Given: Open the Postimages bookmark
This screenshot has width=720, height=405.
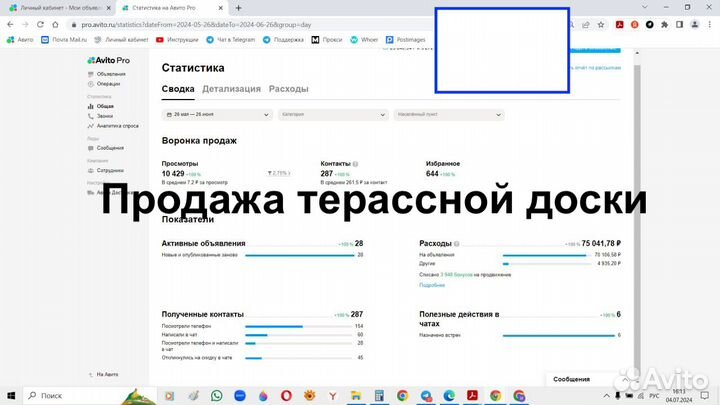Looking at the screenshot, I should pos(405,40).
